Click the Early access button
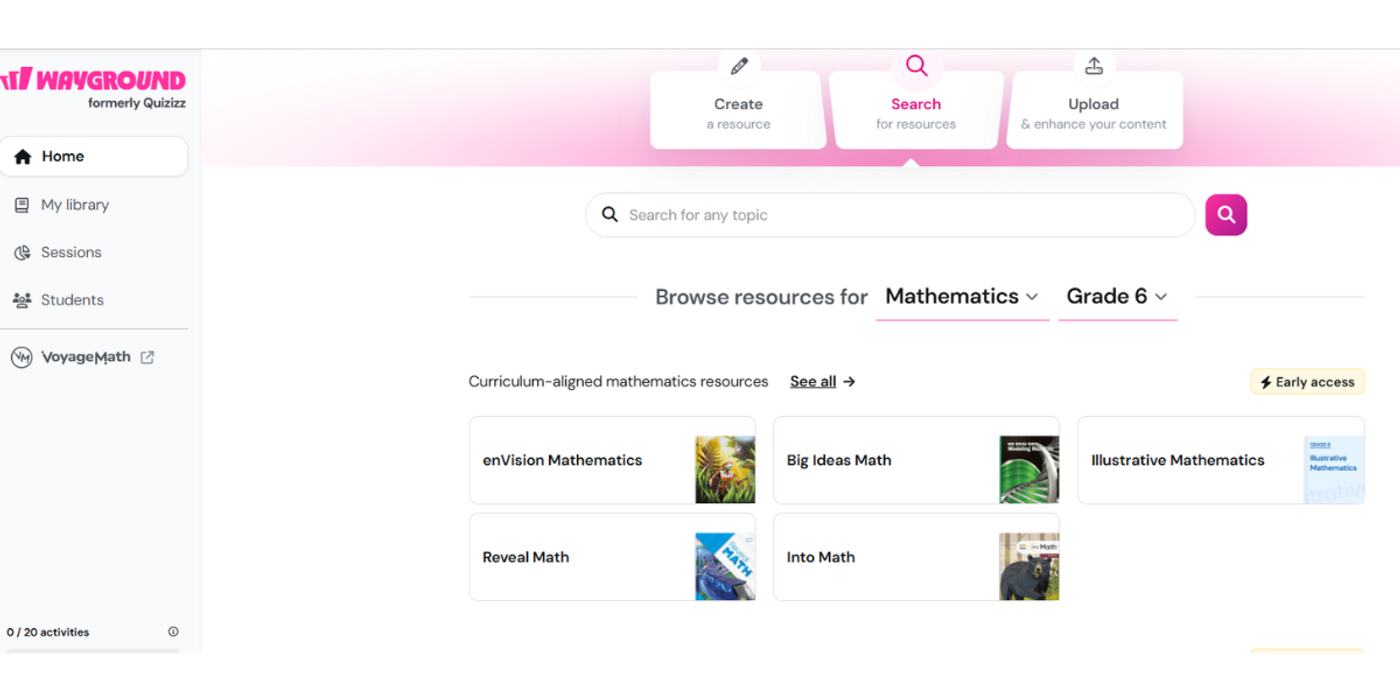 [x=1307, y=381]
